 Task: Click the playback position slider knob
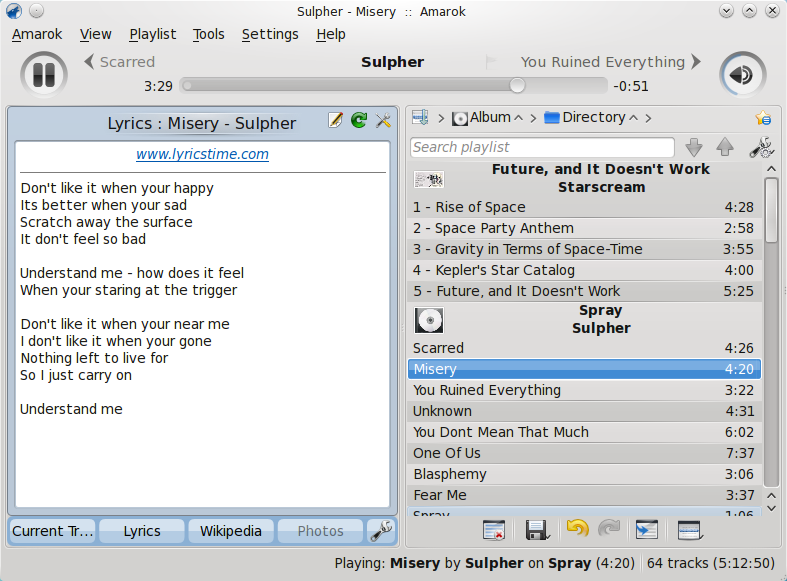tap(517, 86)
